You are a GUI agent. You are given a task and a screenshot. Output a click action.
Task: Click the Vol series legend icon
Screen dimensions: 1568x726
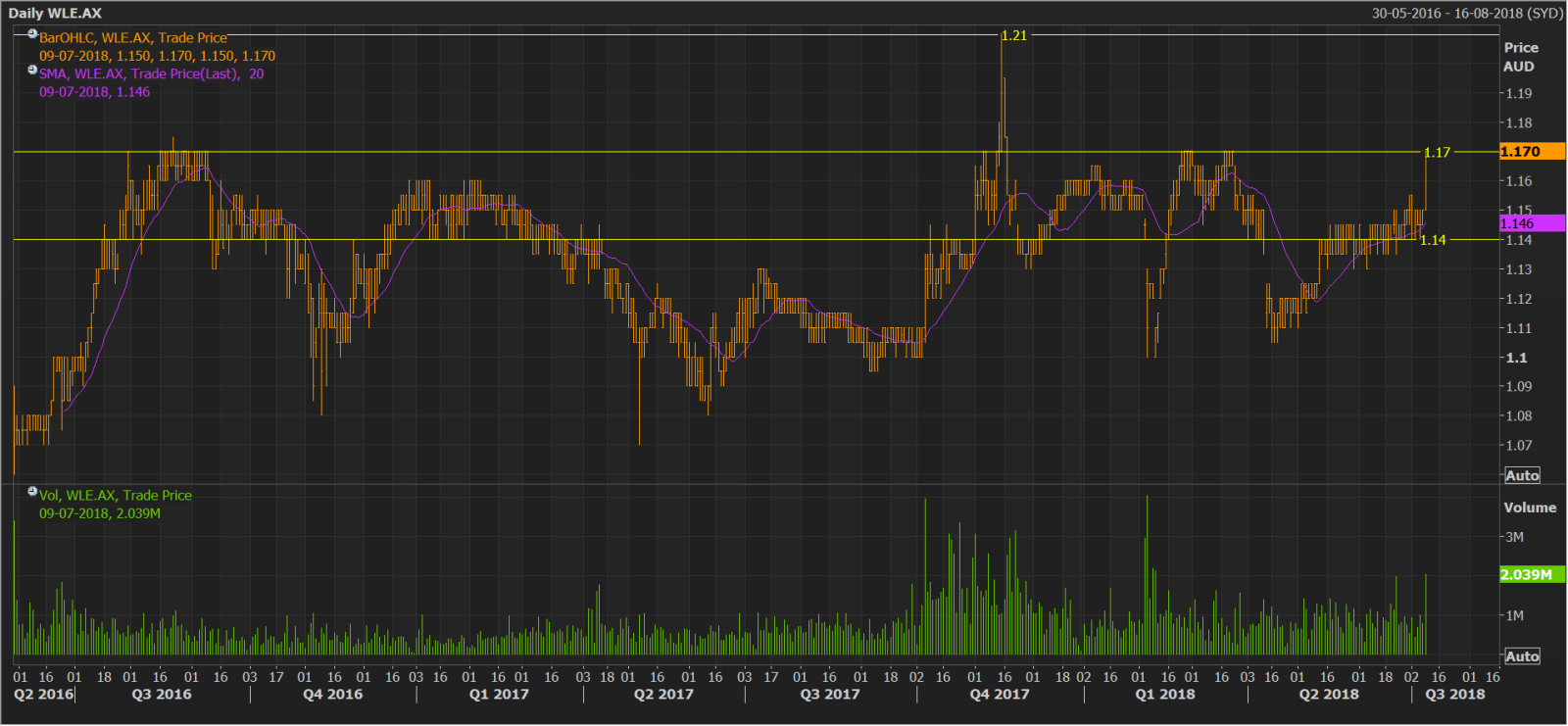point(32,492)
